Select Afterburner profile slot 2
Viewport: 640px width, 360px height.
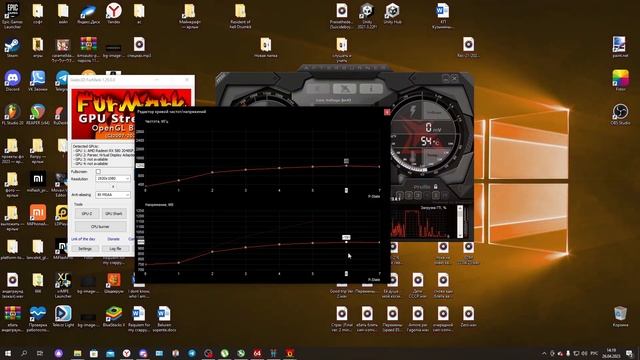(x=409, y=196)
